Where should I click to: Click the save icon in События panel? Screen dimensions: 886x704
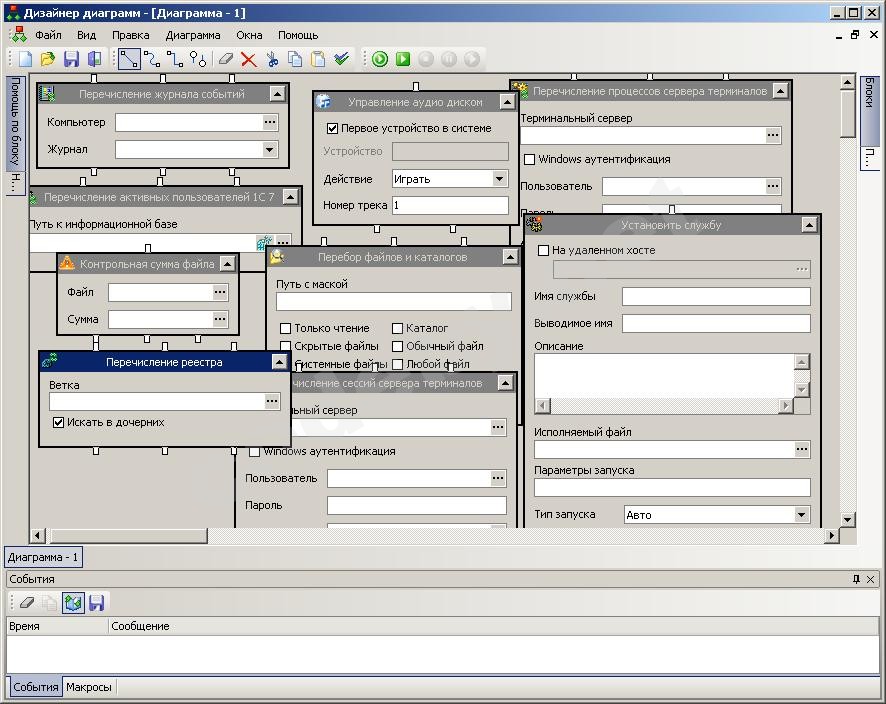point(96,603)
